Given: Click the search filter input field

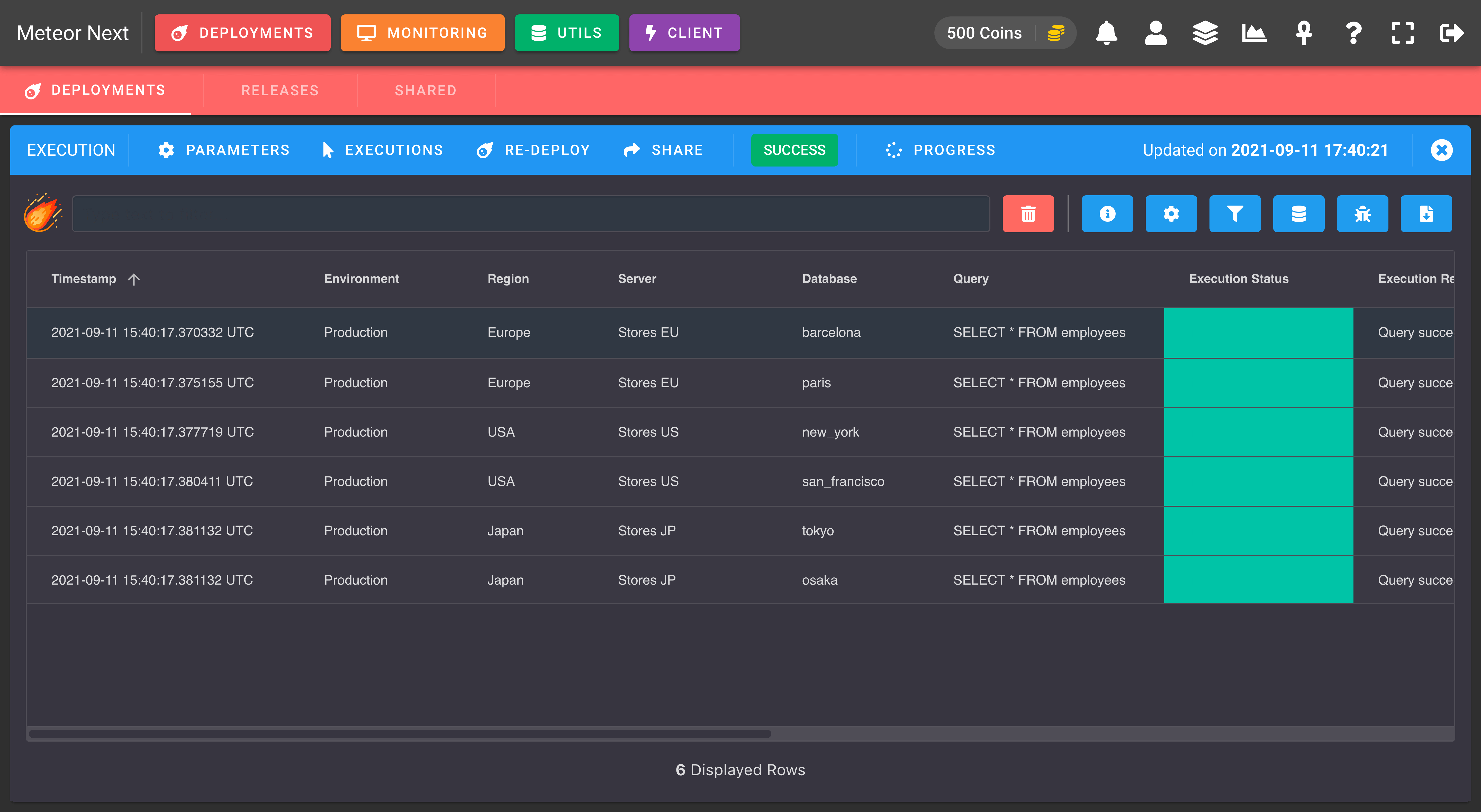Looking at the screenshot, I should pos(531,214).
